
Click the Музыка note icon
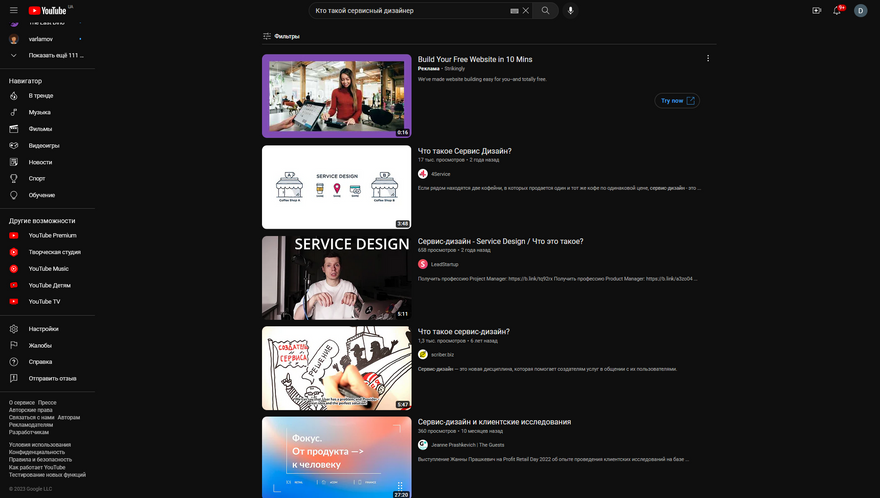click(14, 112)
